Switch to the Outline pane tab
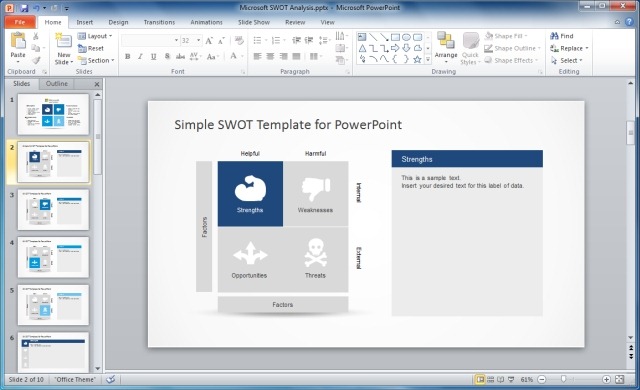 tap(57, 84)
